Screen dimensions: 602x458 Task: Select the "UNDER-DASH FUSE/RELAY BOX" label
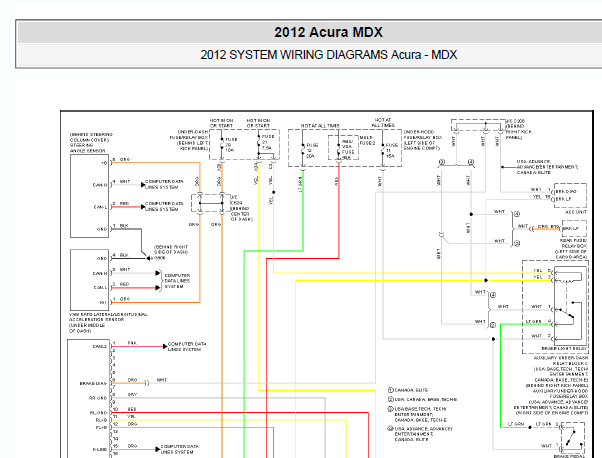tap(189, 135)
